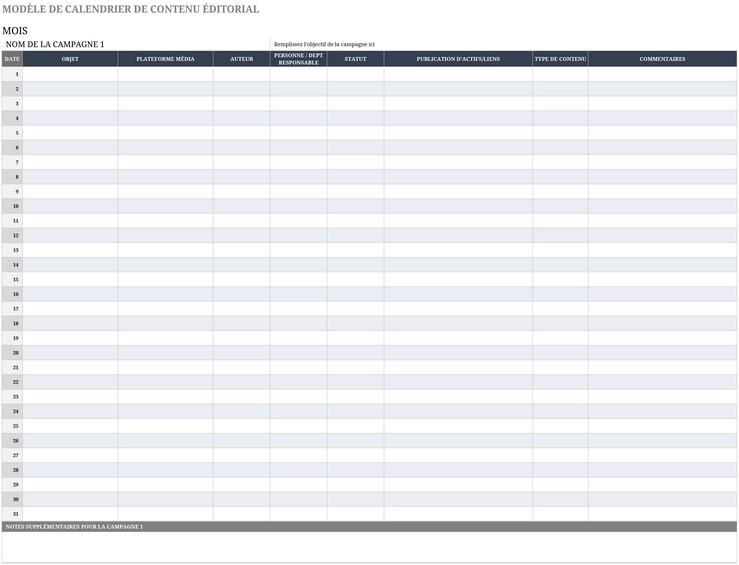Click date cell 19
The width and height of the screenshot is (739, 565).
click(12, 338)
